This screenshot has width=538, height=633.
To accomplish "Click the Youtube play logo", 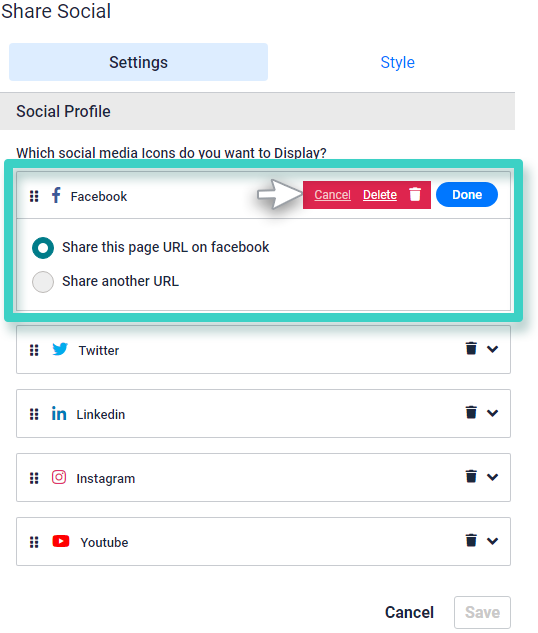I will click(x=61, y=541).
